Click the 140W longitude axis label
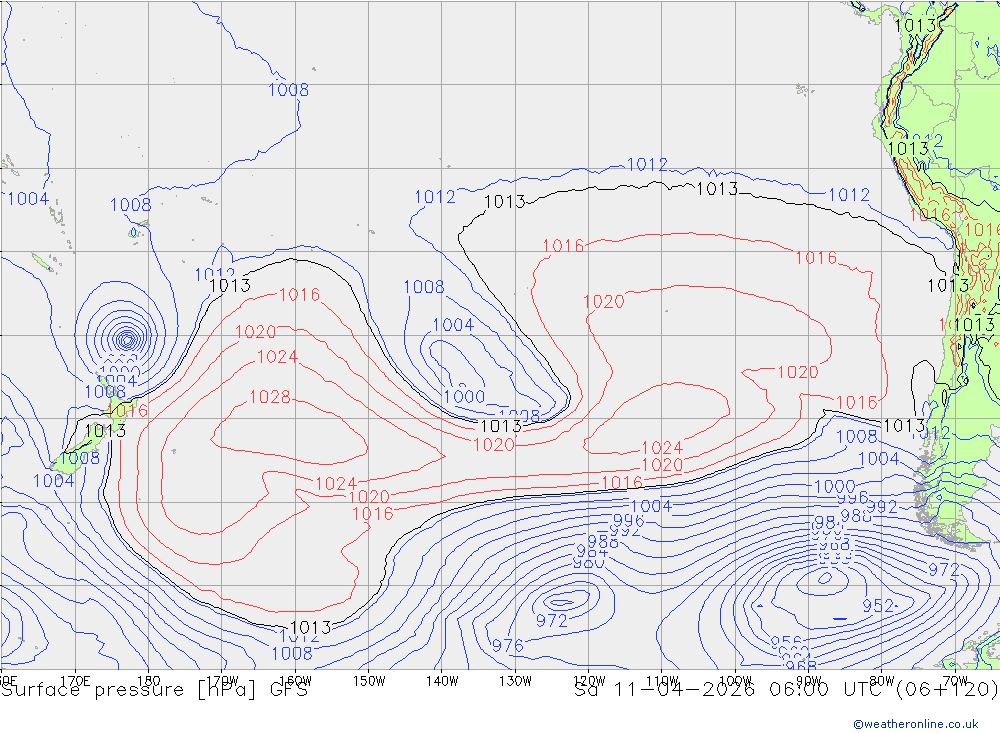The width and height of the screenshot is (1000, 733). point(441,681)
